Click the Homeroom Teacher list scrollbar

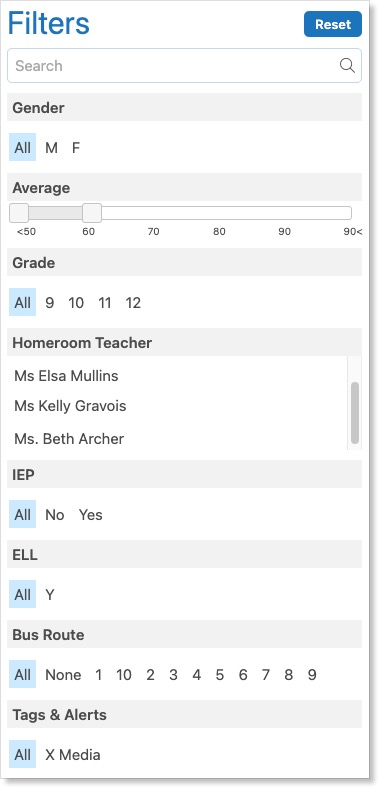point(355,413)
